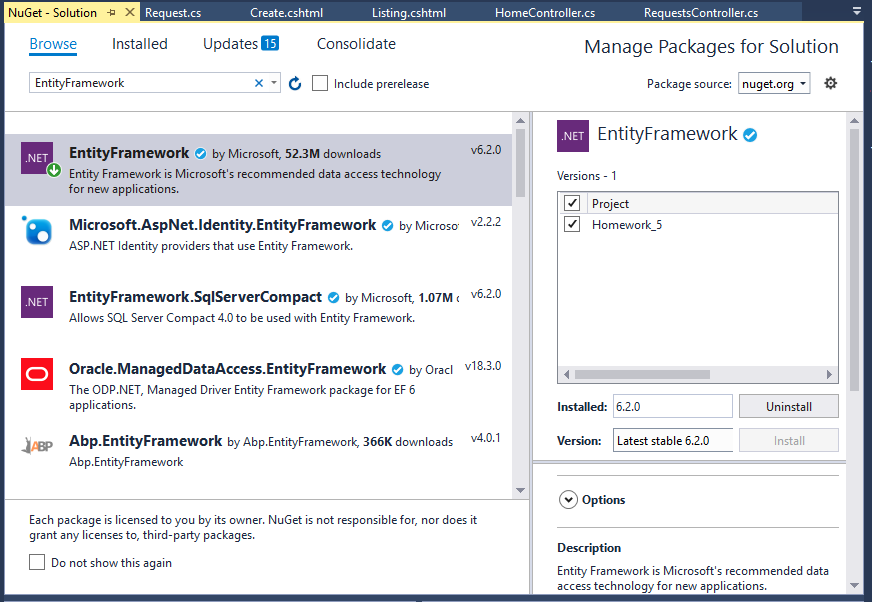
Task: Open Package source nuget.org dropdown
Action: (774, 83)
